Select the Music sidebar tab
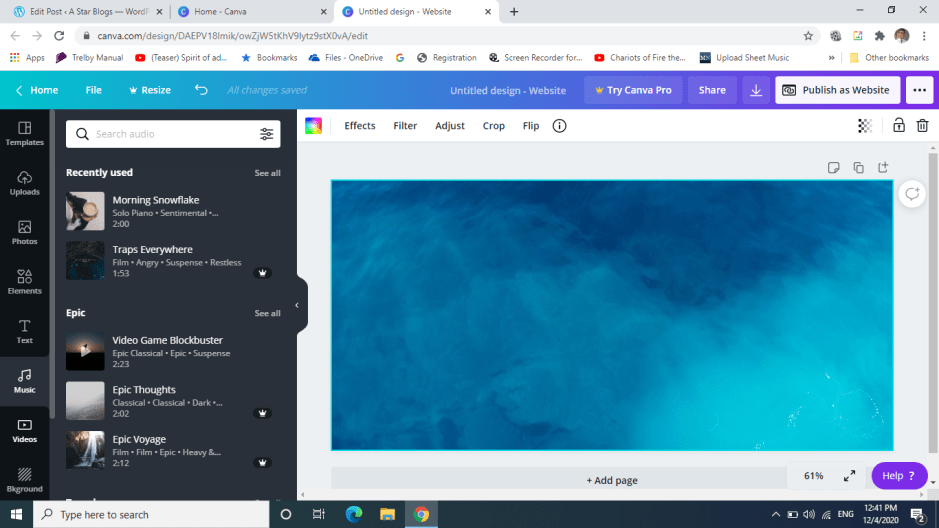This screenshot has height=528, width=939. click(25, 381)
